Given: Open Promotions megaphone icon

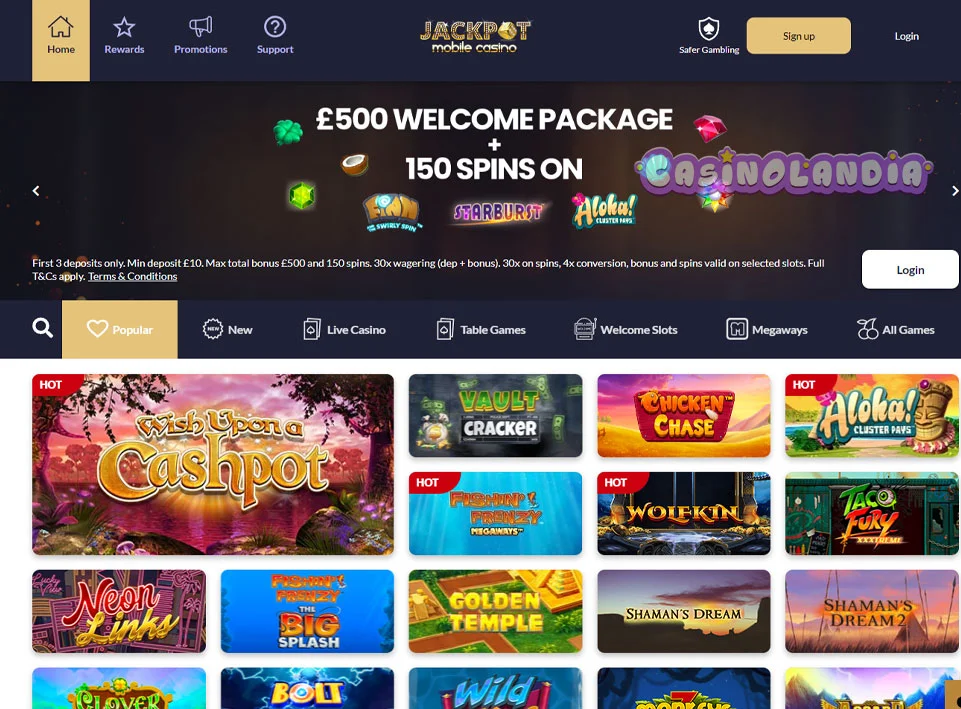Looking at the screenshot, I should click(200, 26).
